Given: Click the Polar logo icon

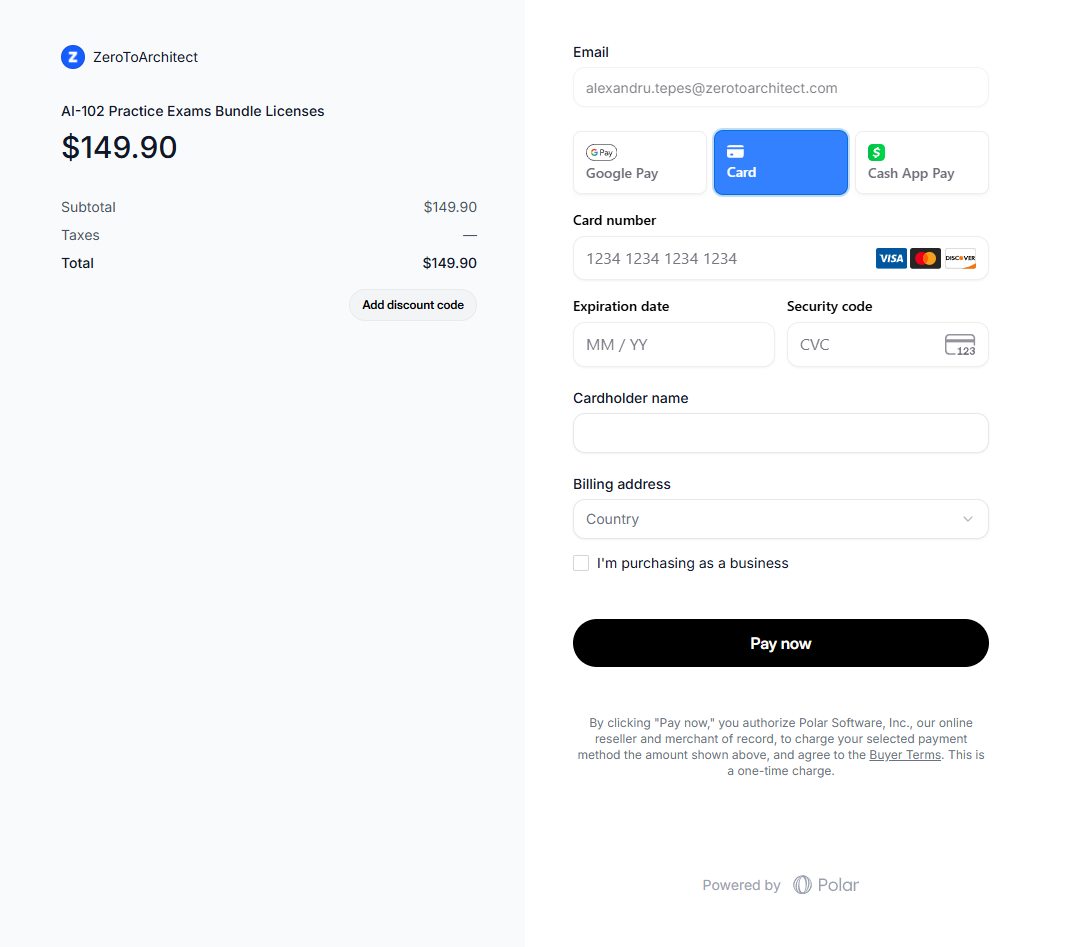Looking at the screenshot, I should click(802, 885).
